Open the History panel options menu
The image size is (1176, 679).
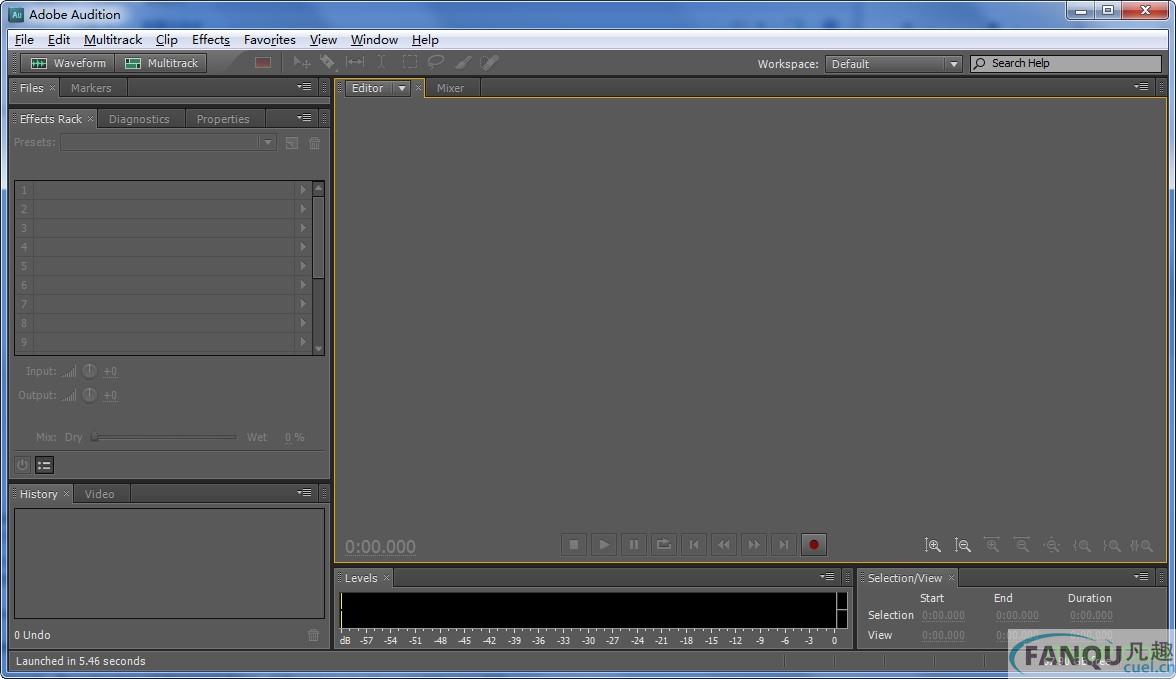pos(304,493)
